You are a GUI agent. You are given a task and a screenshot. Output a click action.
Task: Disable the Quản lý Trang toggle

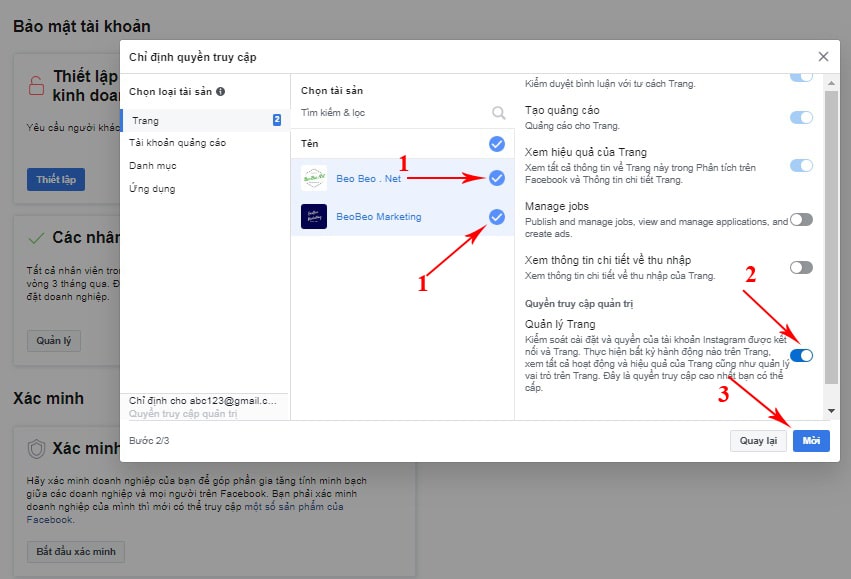(801, 355)
